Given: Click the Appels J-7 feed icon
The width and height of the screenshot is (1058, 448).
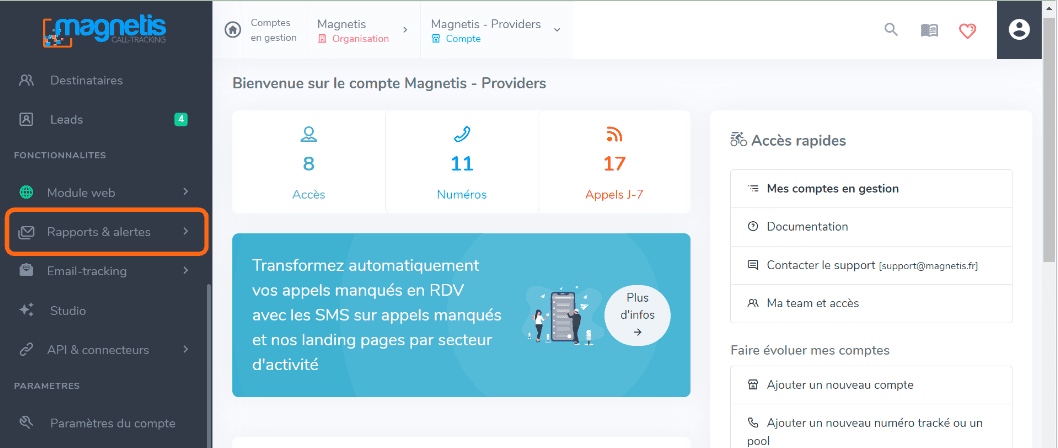Looking at the screenshot, I should [614, 134].
